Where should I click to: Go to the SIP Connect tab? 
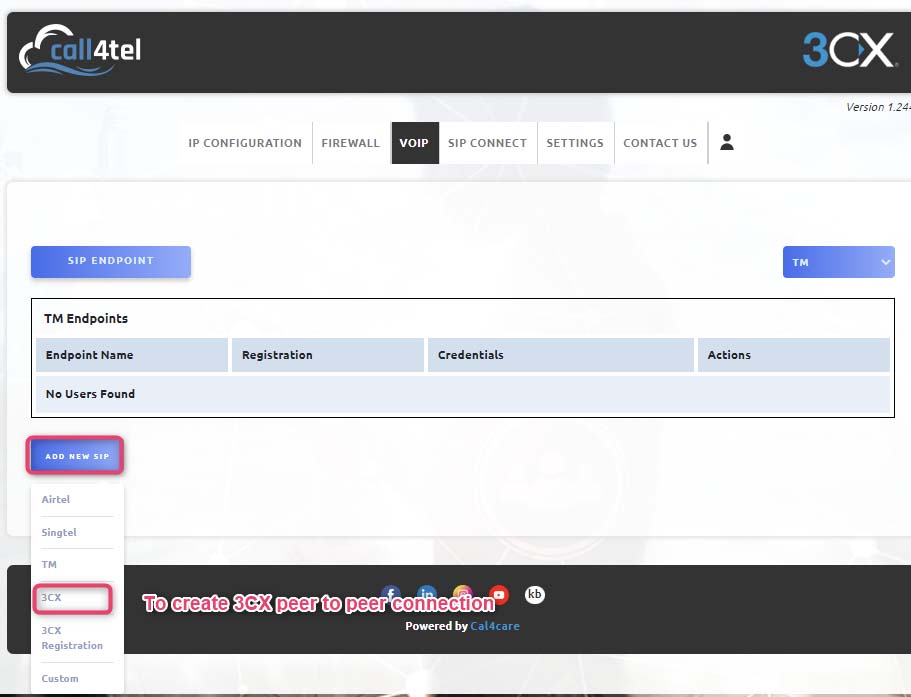pos(487,143)
